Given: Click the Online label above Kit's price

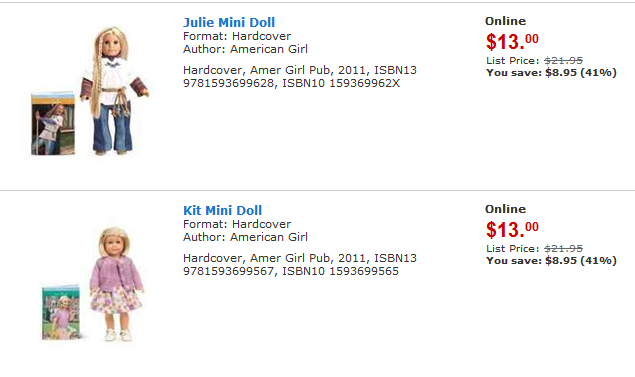Looking at the screenshot, I should (505, 209).
